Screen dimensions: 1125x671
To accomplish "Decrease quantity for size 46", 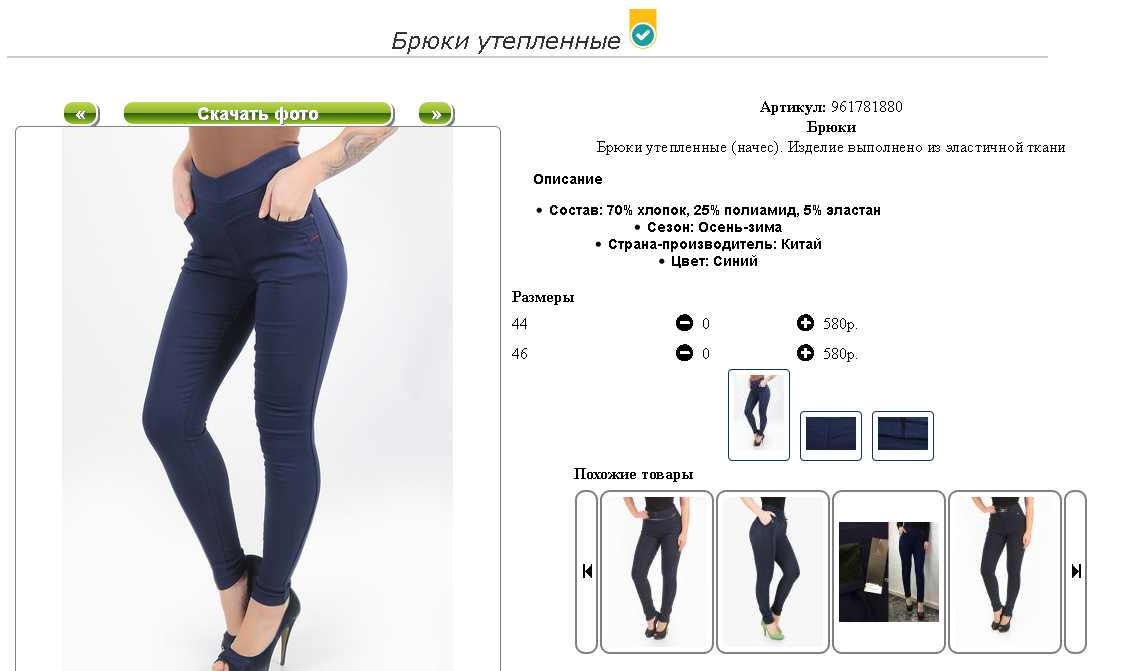I will point(684,353).
